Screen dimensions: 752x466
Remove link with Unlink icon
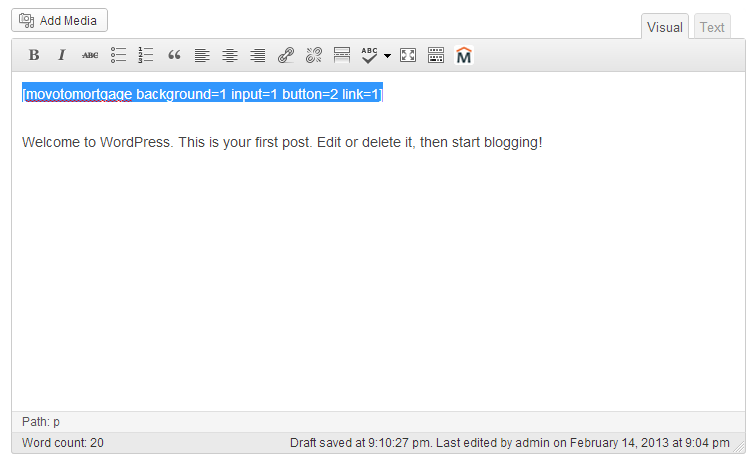[x=314, y=56]
